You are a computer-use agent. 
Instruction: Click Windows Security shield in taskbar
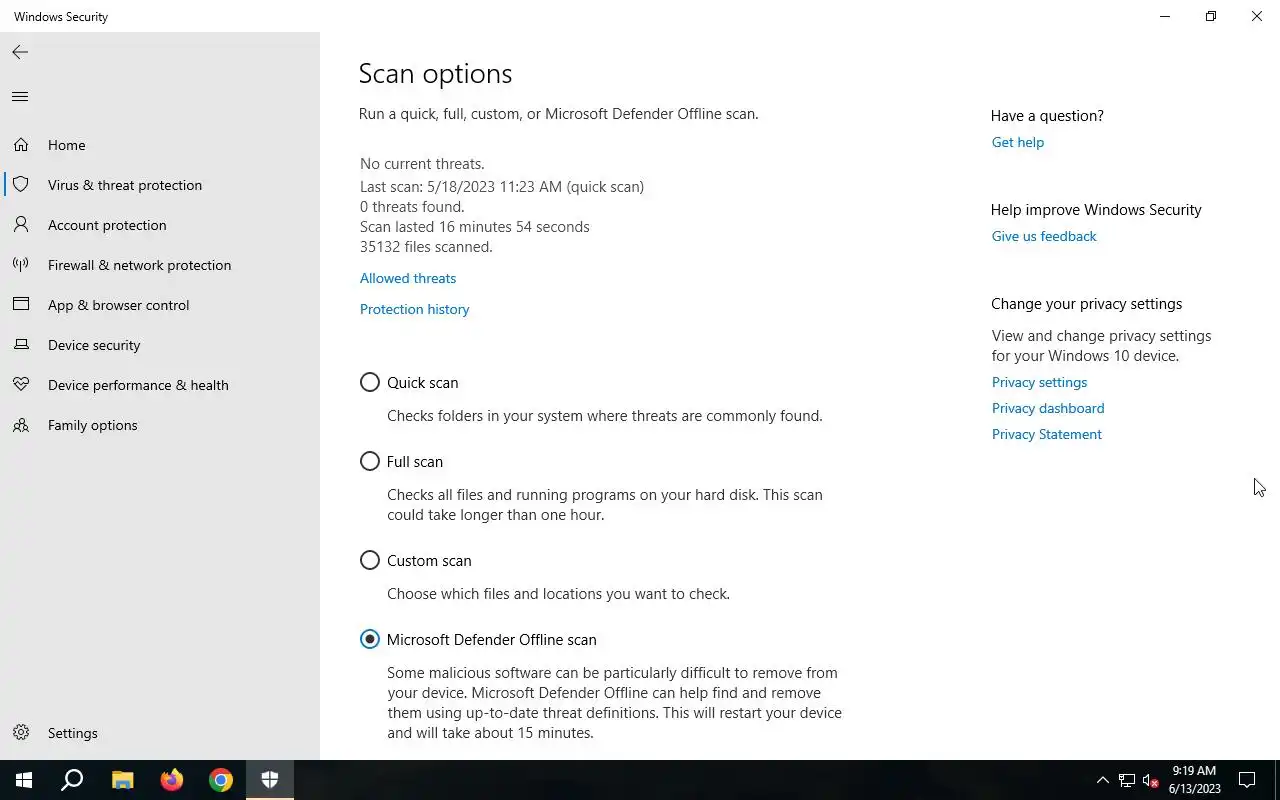(x=270, y=780)
